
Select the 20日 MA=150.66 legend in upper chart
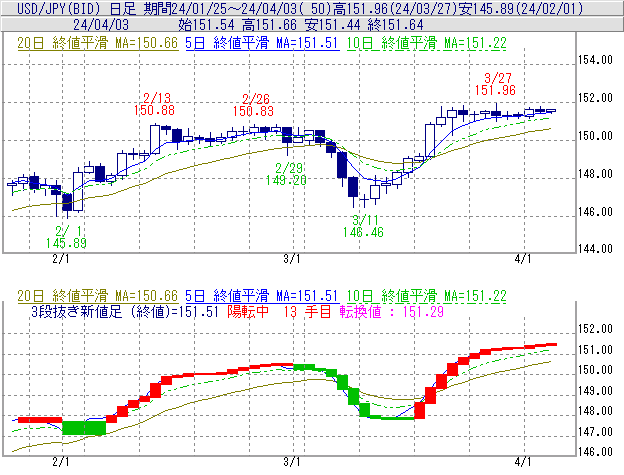pos(98,43)
